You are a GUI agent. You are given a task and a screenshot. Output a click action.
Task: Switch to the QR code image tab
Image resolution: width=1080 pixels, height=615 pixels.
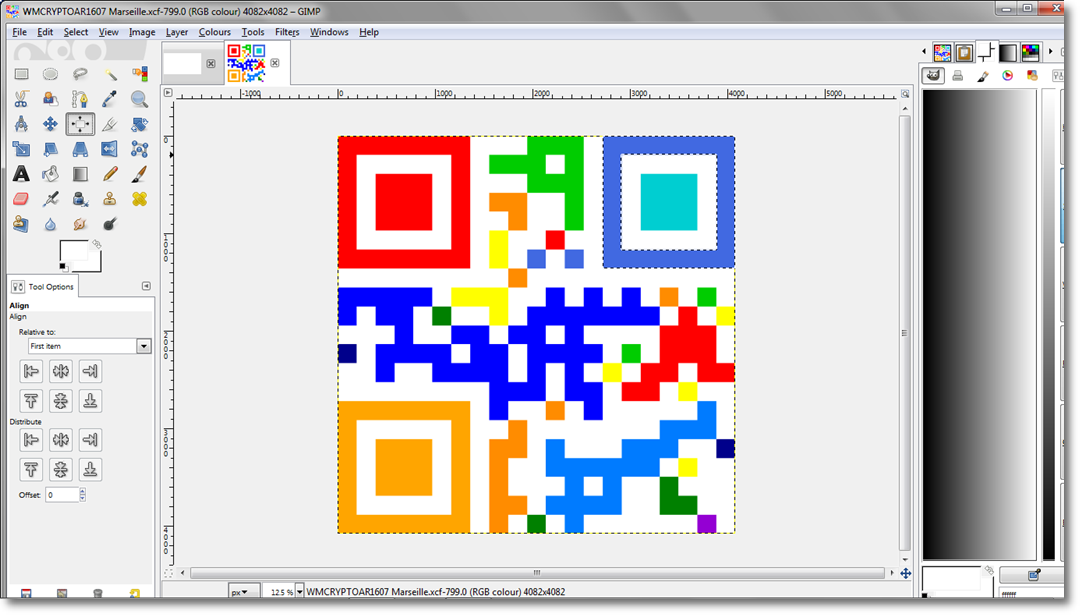pyautogui.click(x=247, y=63)
